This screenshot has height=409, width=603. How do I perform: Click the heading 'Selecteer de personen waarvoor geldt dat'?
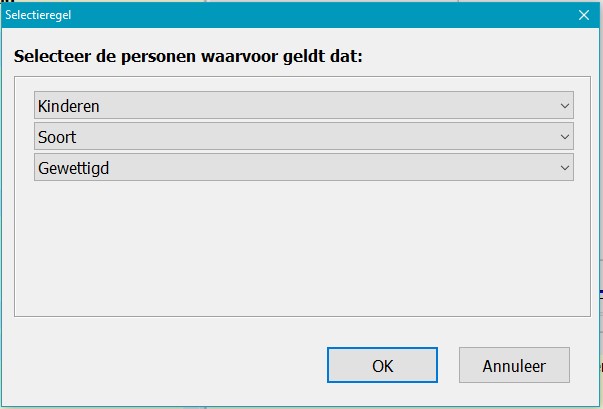pyautogui.click(x=188, y=56)
